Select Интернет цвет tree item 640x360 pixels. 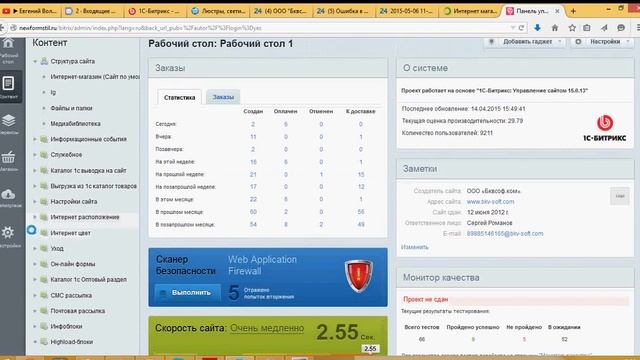(x=71, y=233)
